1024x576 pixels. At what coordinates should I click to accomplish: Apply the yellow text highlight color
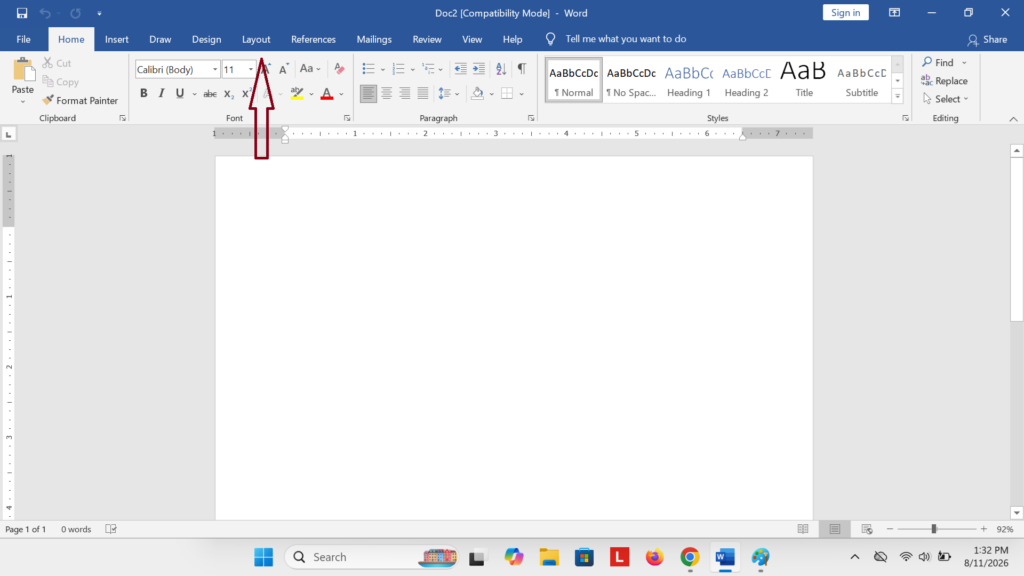(297, 93)
